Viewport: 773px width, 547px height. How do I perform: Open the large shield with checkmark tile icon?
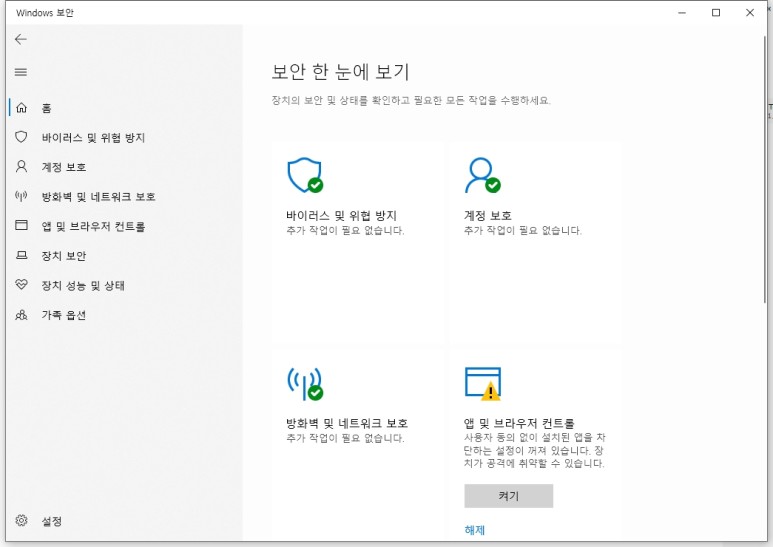[x=305, y=175]
